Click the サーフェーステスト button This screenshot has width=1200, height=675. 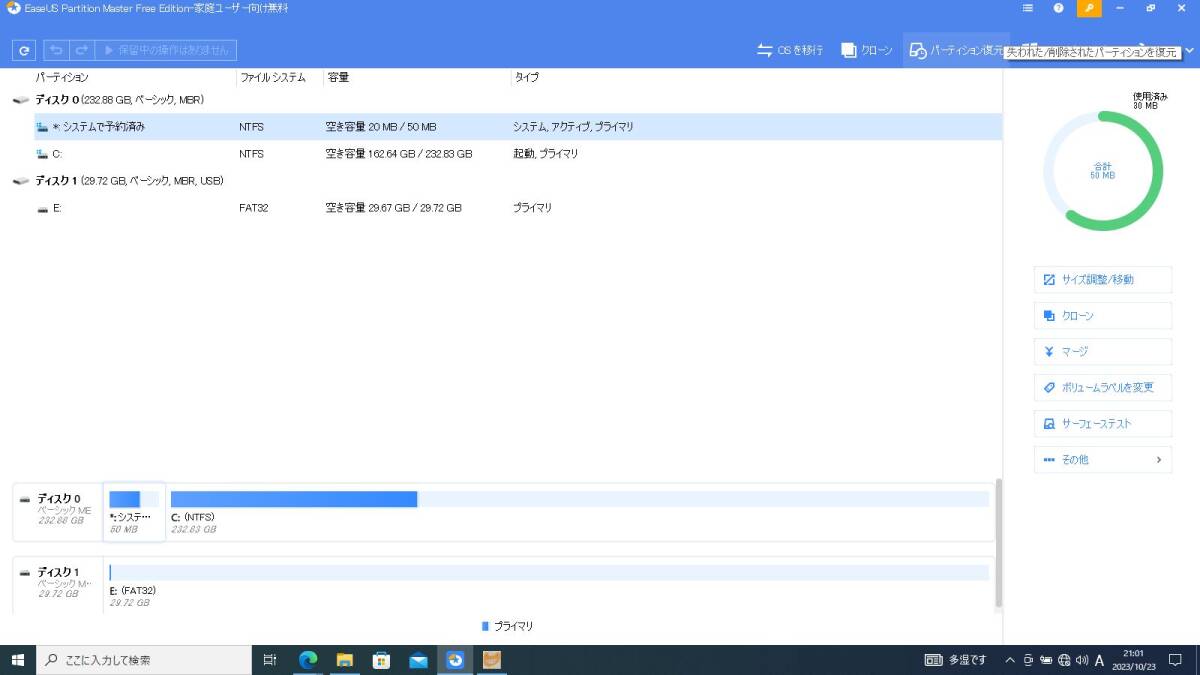coord(1103,424)
